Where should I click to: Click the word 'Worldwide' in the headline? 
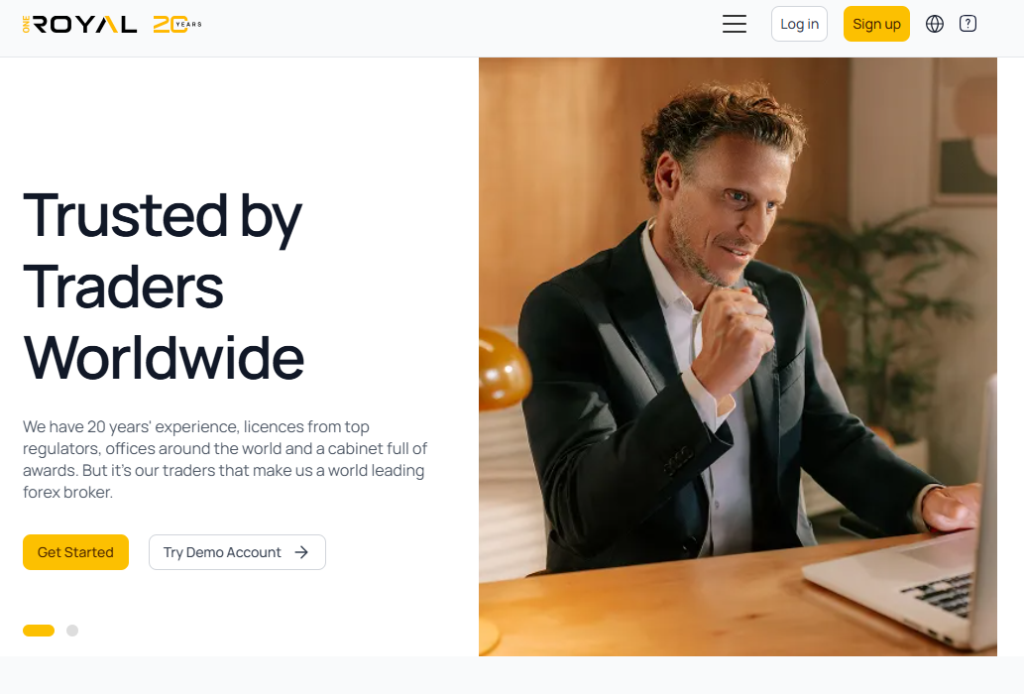tap(164, 358)
